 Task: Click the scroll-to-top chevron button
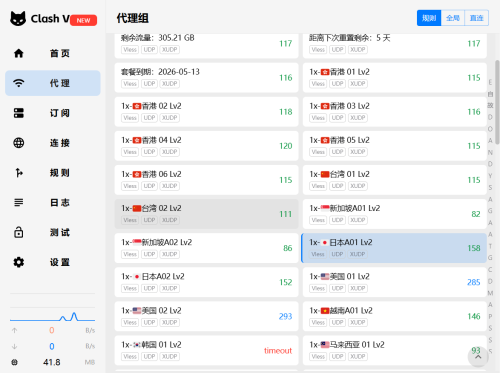click(x=478, y=357)
